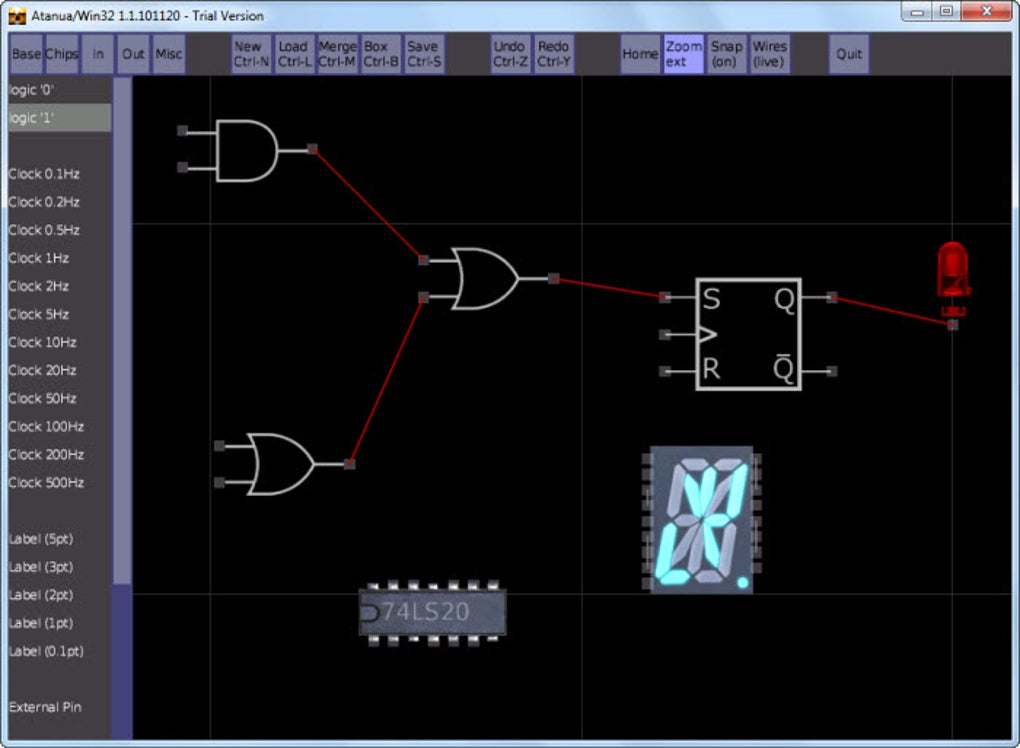Pick logic '1' in the component list

59,118
